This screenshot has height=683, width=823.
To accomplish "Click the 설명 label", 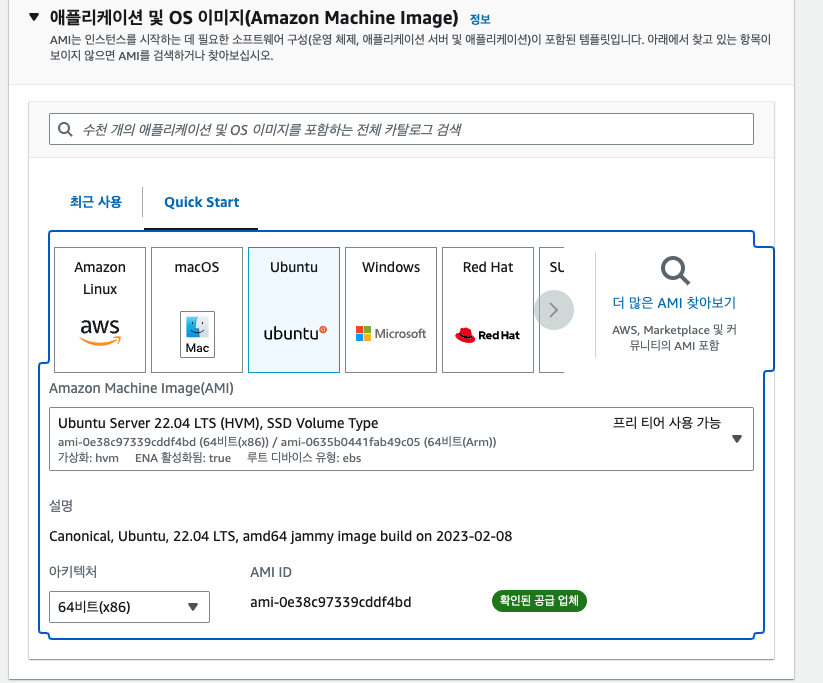I will click(61, 506).
